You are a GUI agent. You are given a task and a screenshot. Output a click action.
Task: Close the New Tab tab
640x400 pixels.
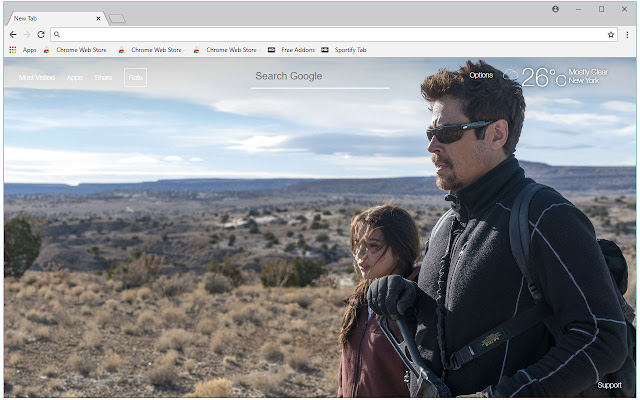tap(98, 18)
